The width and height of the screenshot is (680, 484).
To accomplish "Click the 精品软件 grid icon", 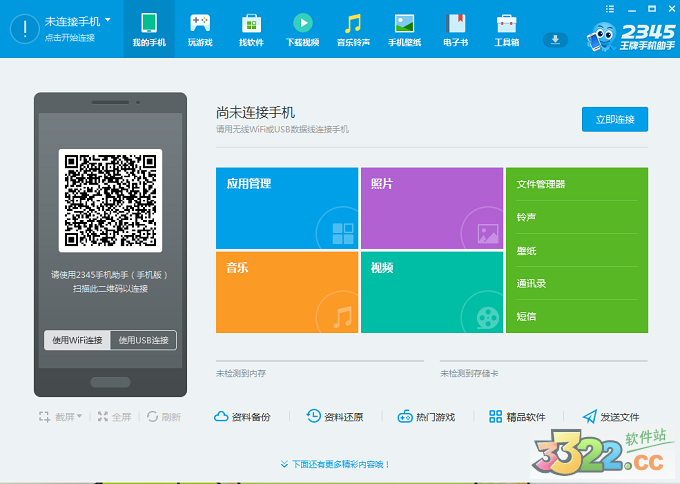I will coord(495,417).
